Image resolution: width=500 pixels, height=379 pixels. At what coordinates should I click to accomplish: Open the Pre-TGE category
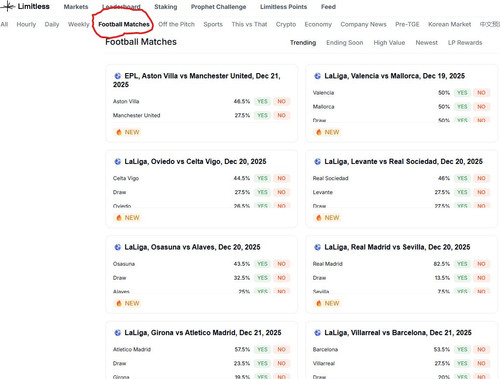[407, 24]
